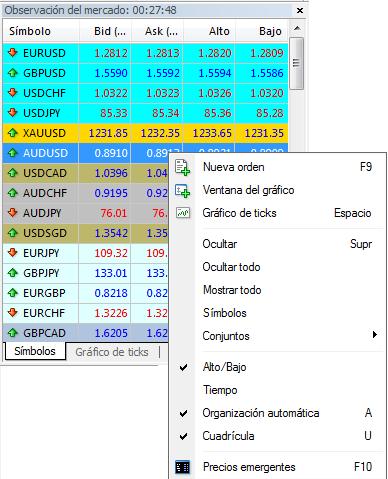Switch to the Gráfico de ticks tab
Viewport: 388px width, 479px height.
[112, 352]
